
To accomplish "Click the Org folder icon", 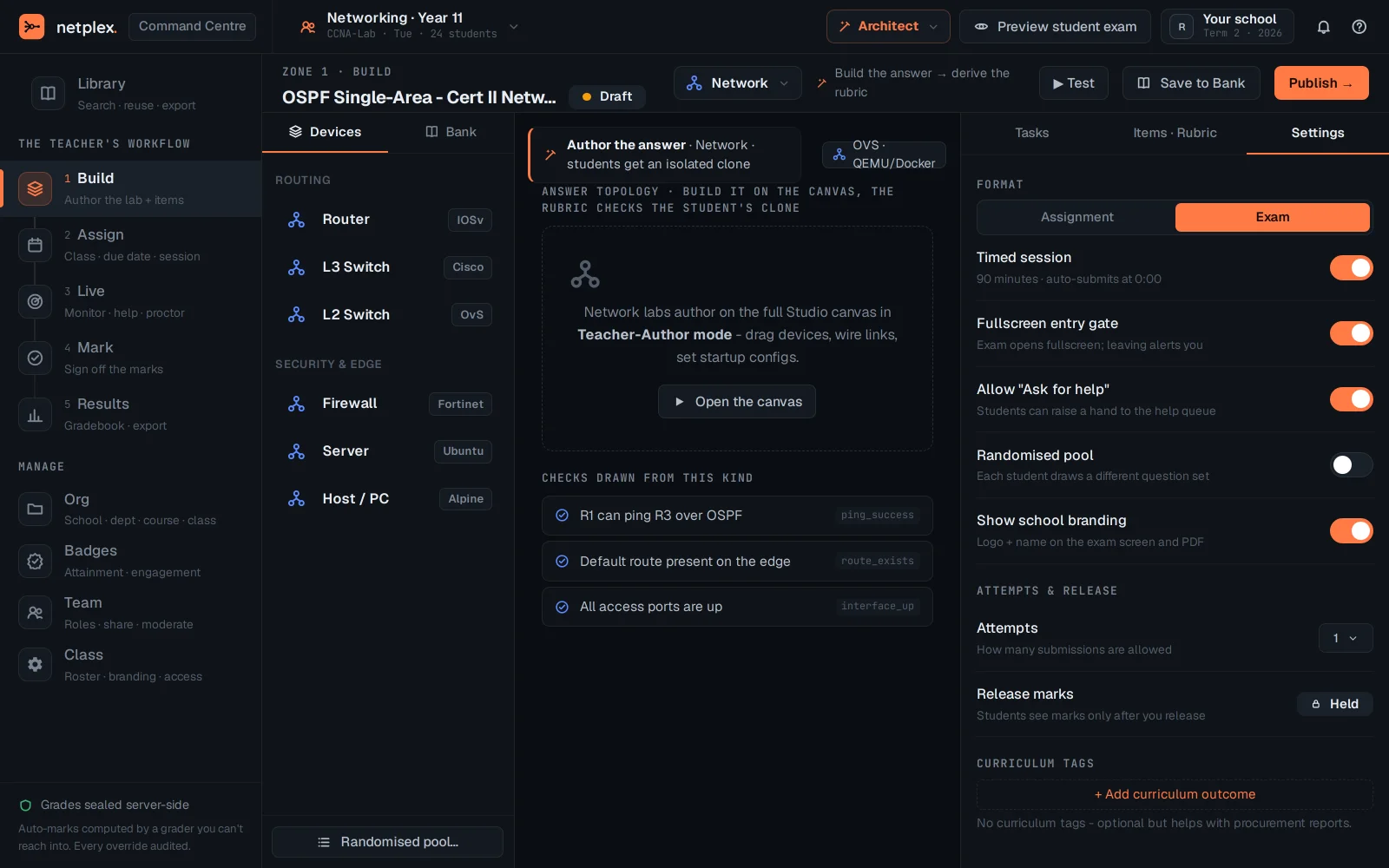I will click(x=35, y=509).
